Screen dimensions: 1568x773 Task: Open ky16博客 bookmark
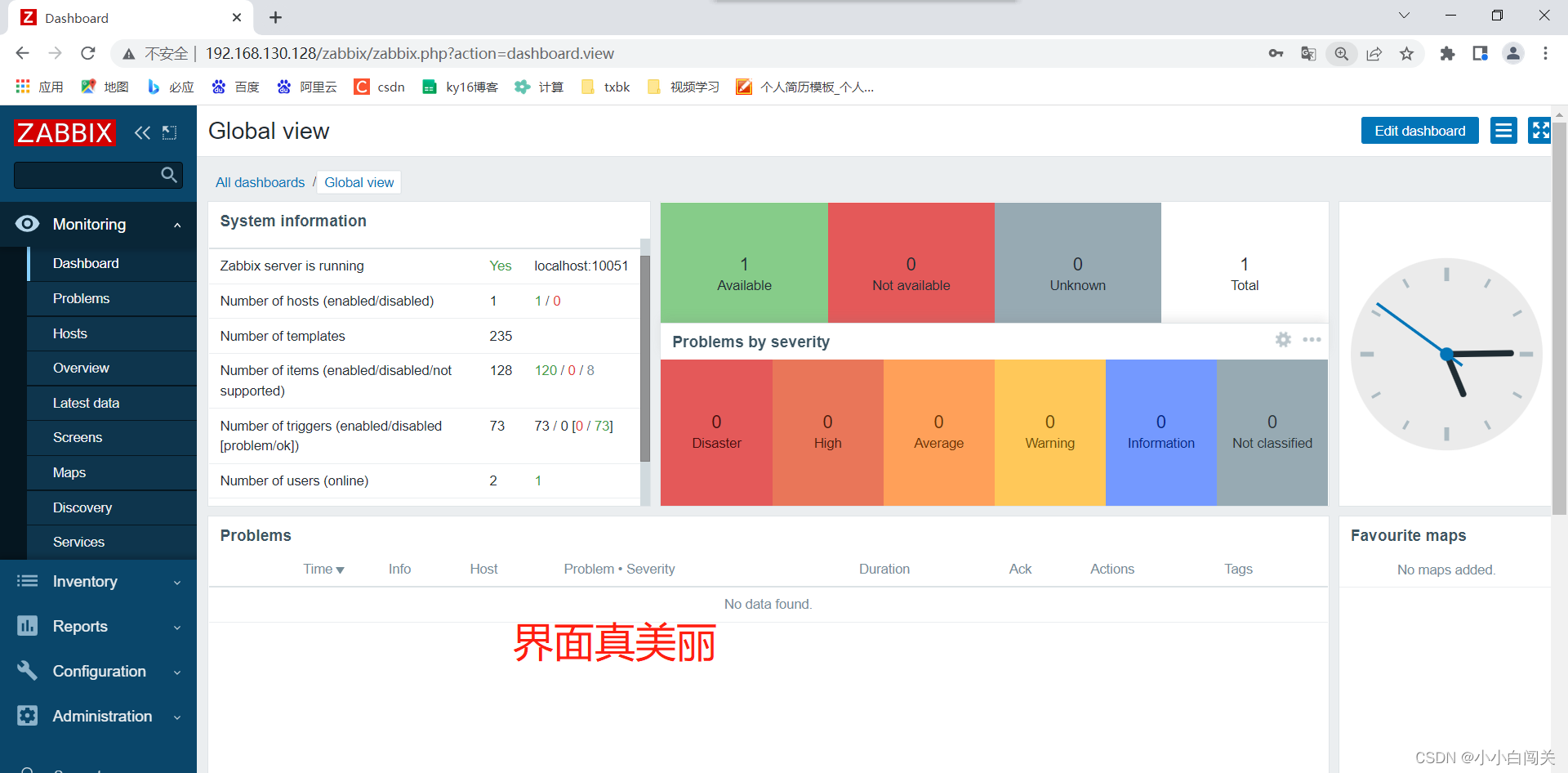click(460, 87)
